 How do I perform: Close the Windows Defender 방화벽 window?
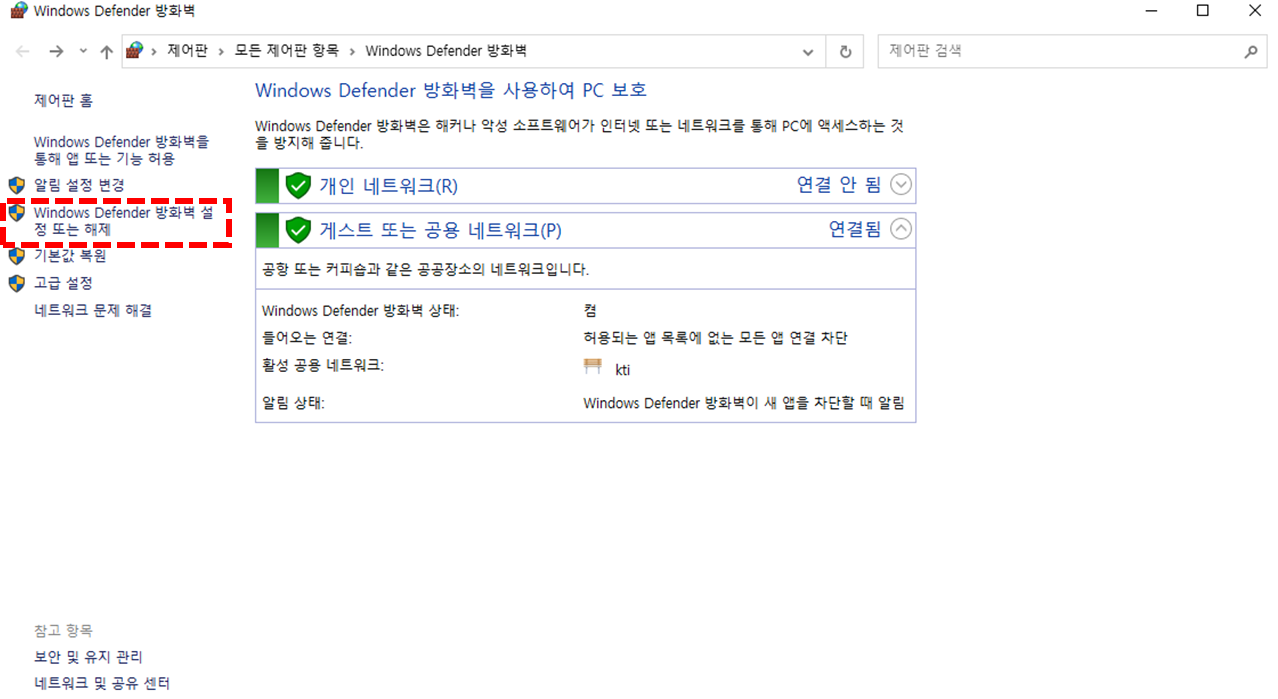[1254, 11]
